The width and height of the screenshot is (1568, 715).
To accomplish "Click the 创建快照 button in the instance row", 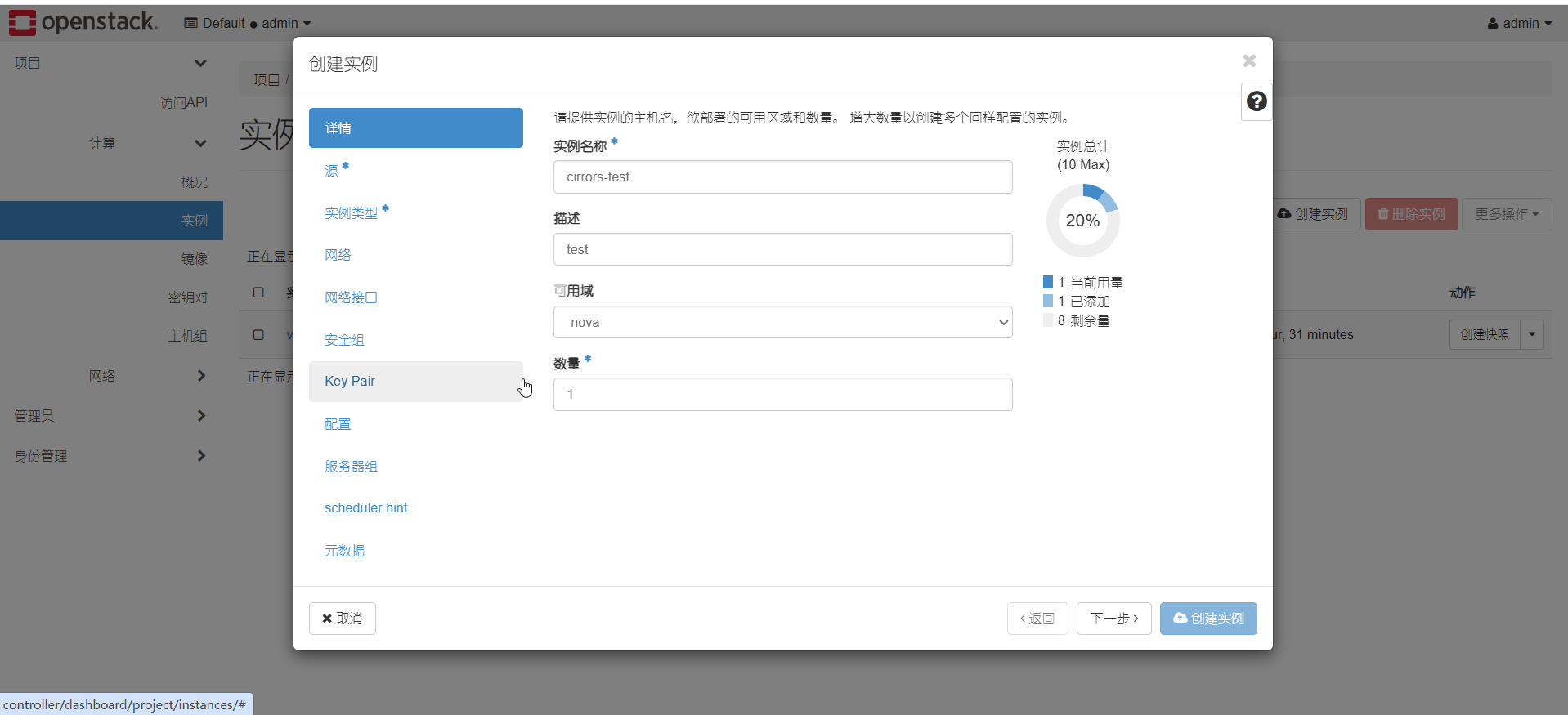I will (x=1485, y=334).
